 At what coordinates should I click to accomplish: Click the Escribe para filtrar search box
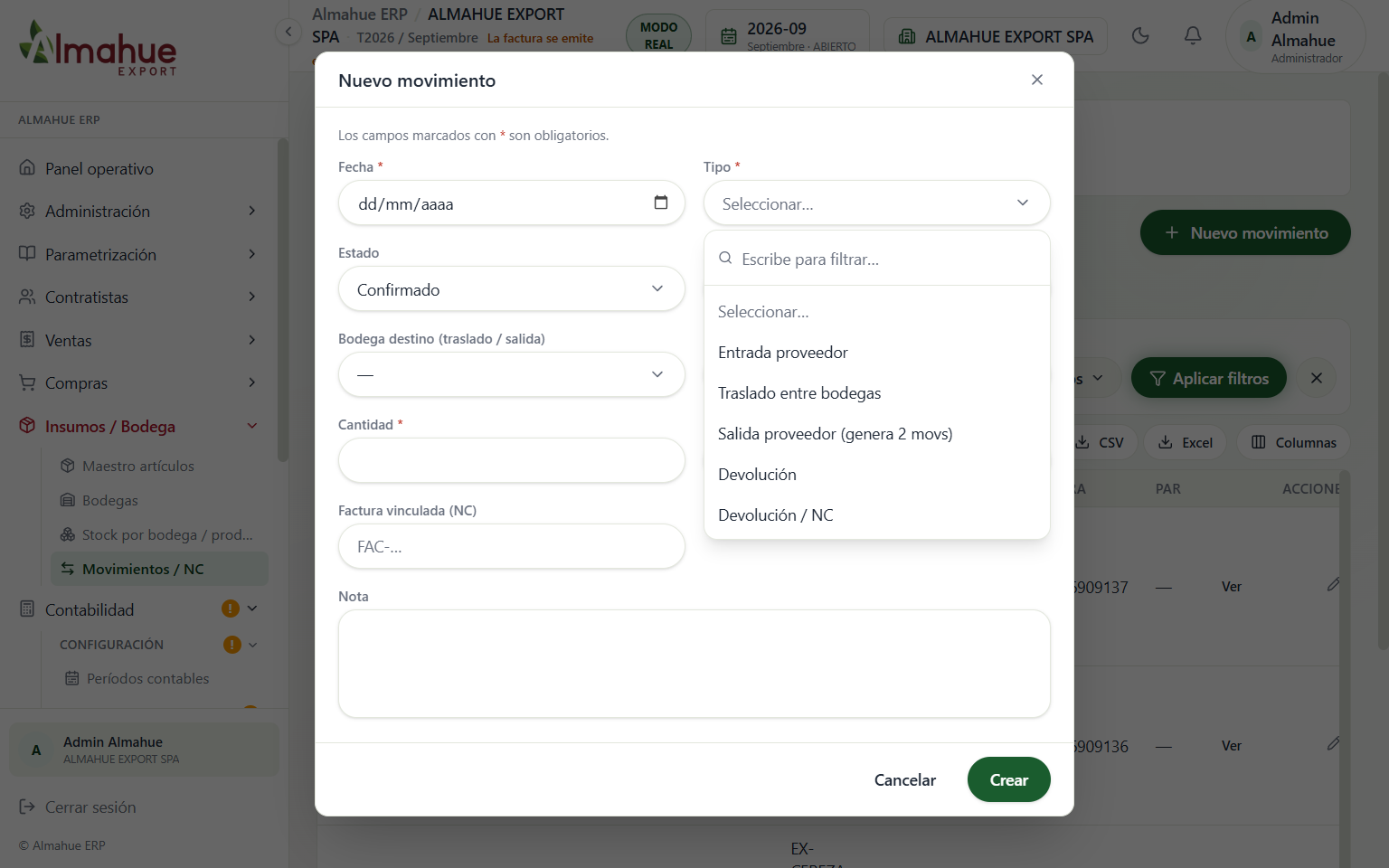click(x=876, y=259)
